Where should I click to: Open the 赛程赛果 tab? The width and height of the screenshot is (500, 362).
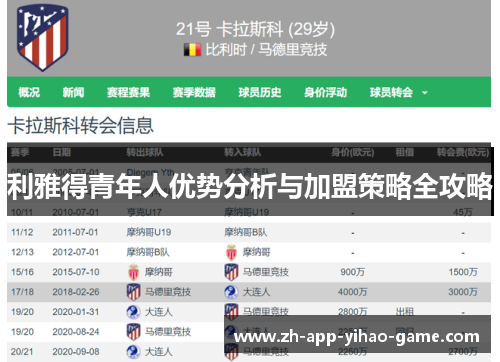tap(128, 92)
